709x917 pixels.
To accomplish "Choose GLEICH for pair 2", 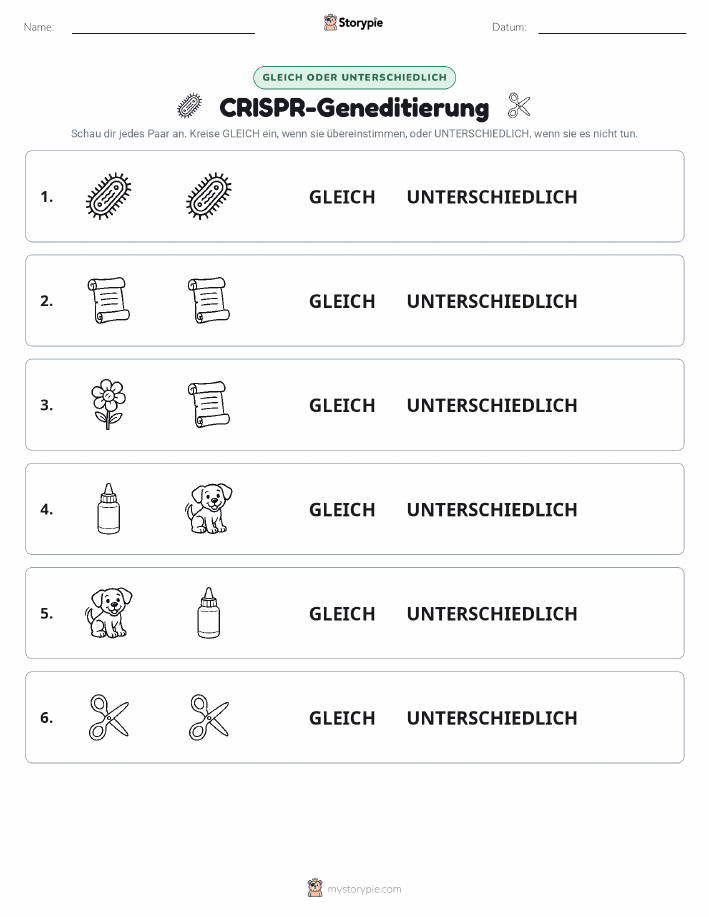I will [x=342, y=301].
